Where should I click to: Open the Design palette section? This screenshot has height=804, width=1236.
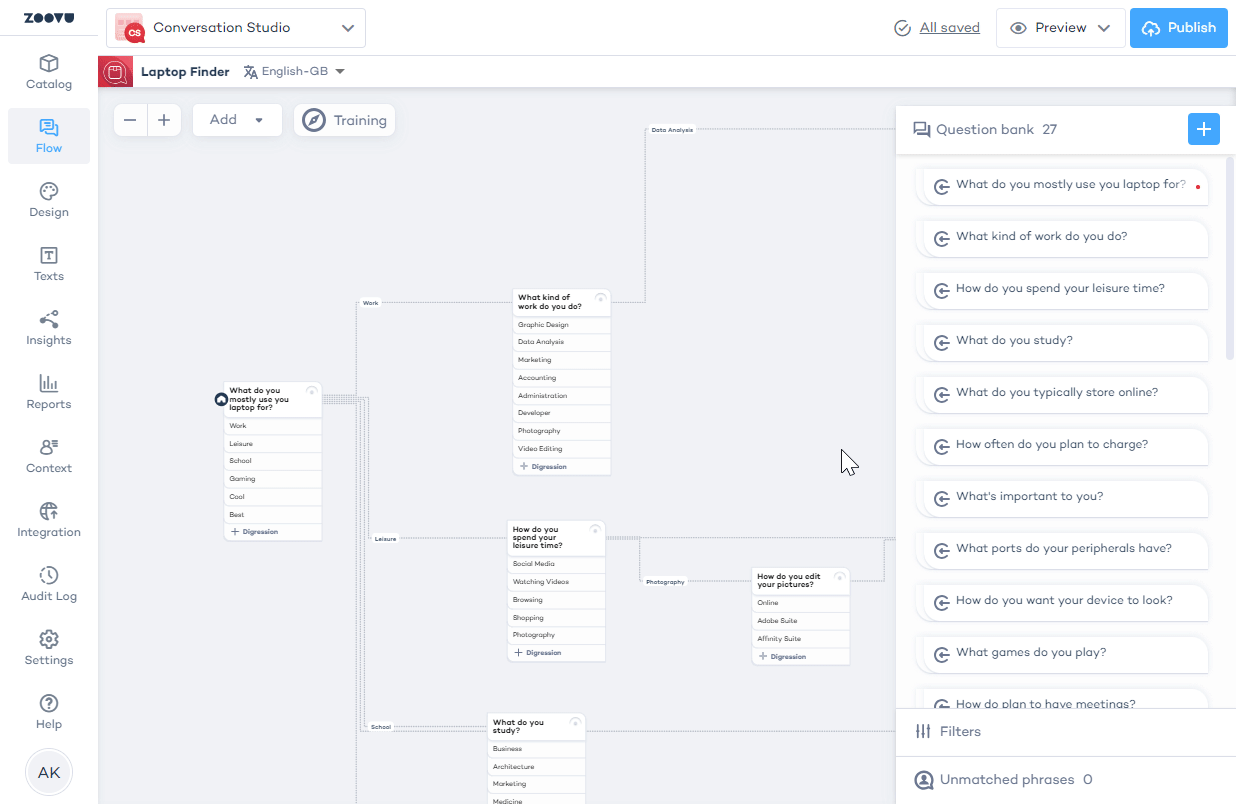(x=49, y=200)
